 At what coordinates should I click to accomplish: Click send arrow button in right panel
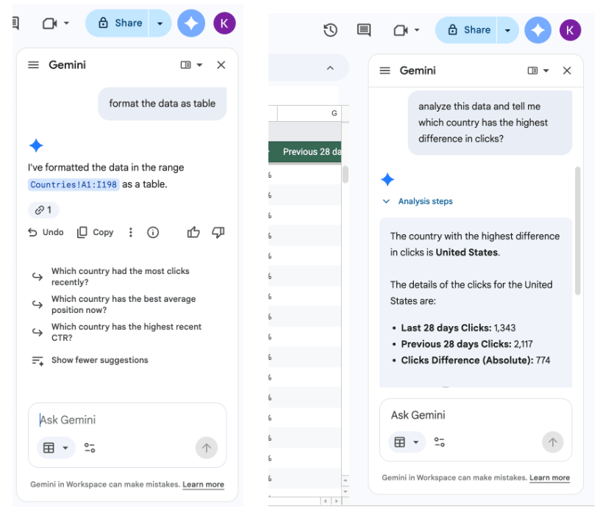click(553, 442)
